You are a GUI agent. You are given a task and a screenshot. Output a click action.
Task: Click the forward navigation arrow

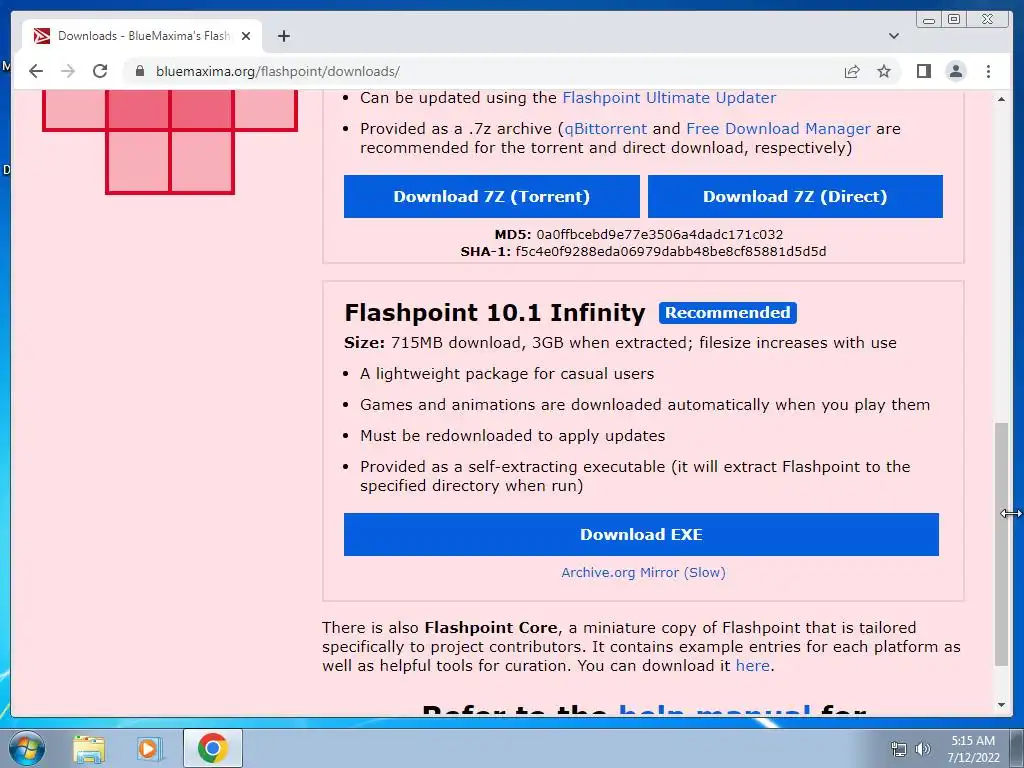pyautogui.click(x=68, y=71)
